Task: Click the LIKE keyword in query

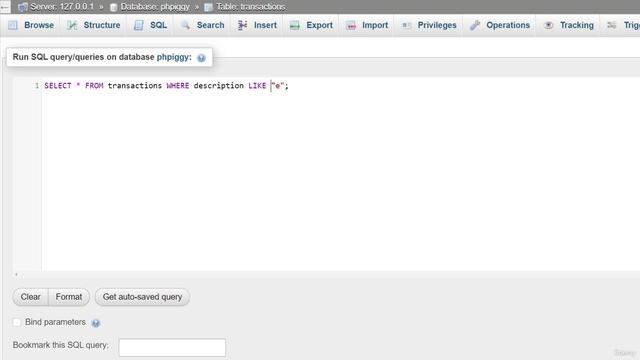Action: [257, 86]
